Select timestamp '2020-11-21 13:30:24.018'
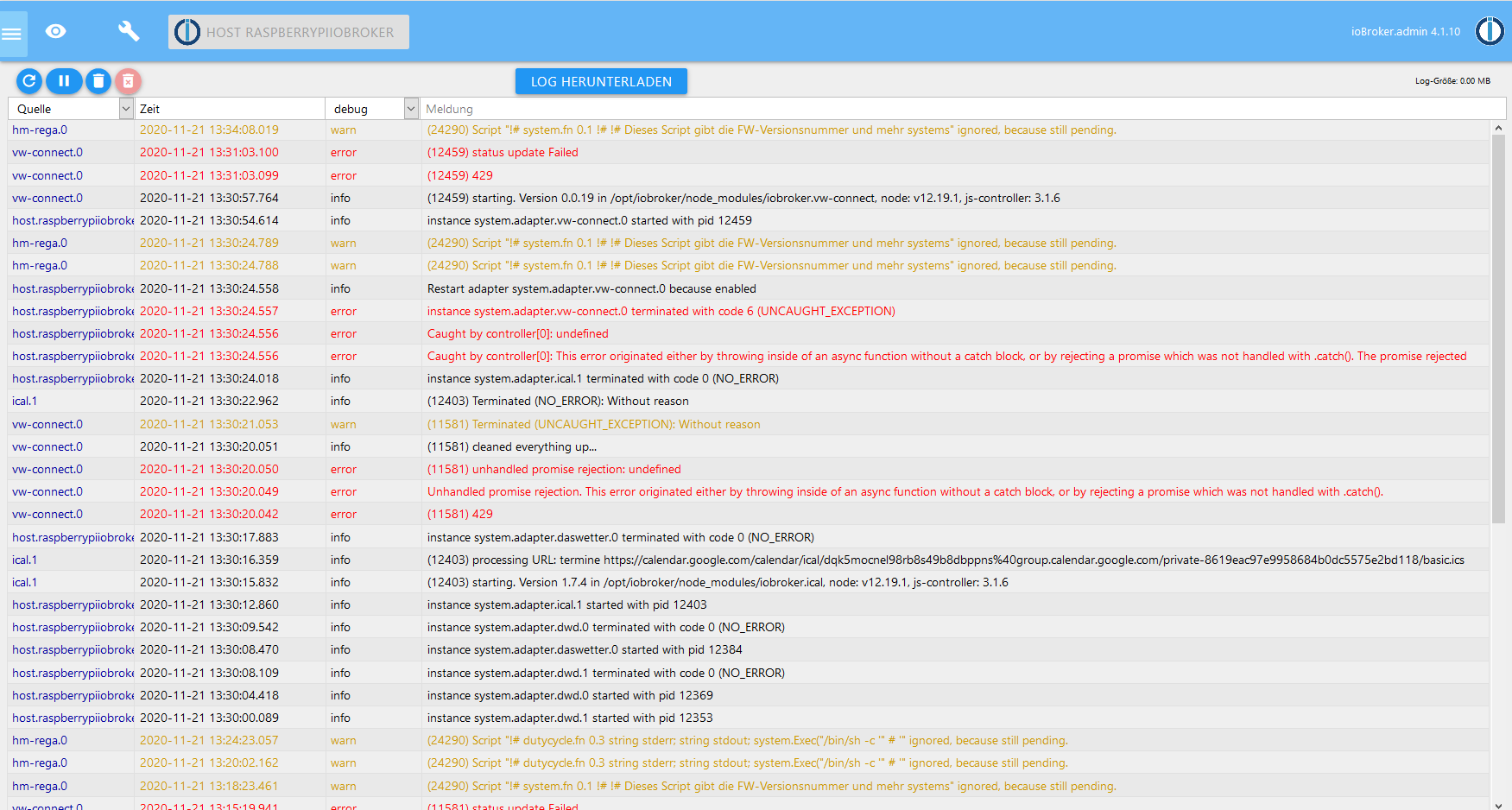Viewport: 1512px width, 810px height. 209,378
